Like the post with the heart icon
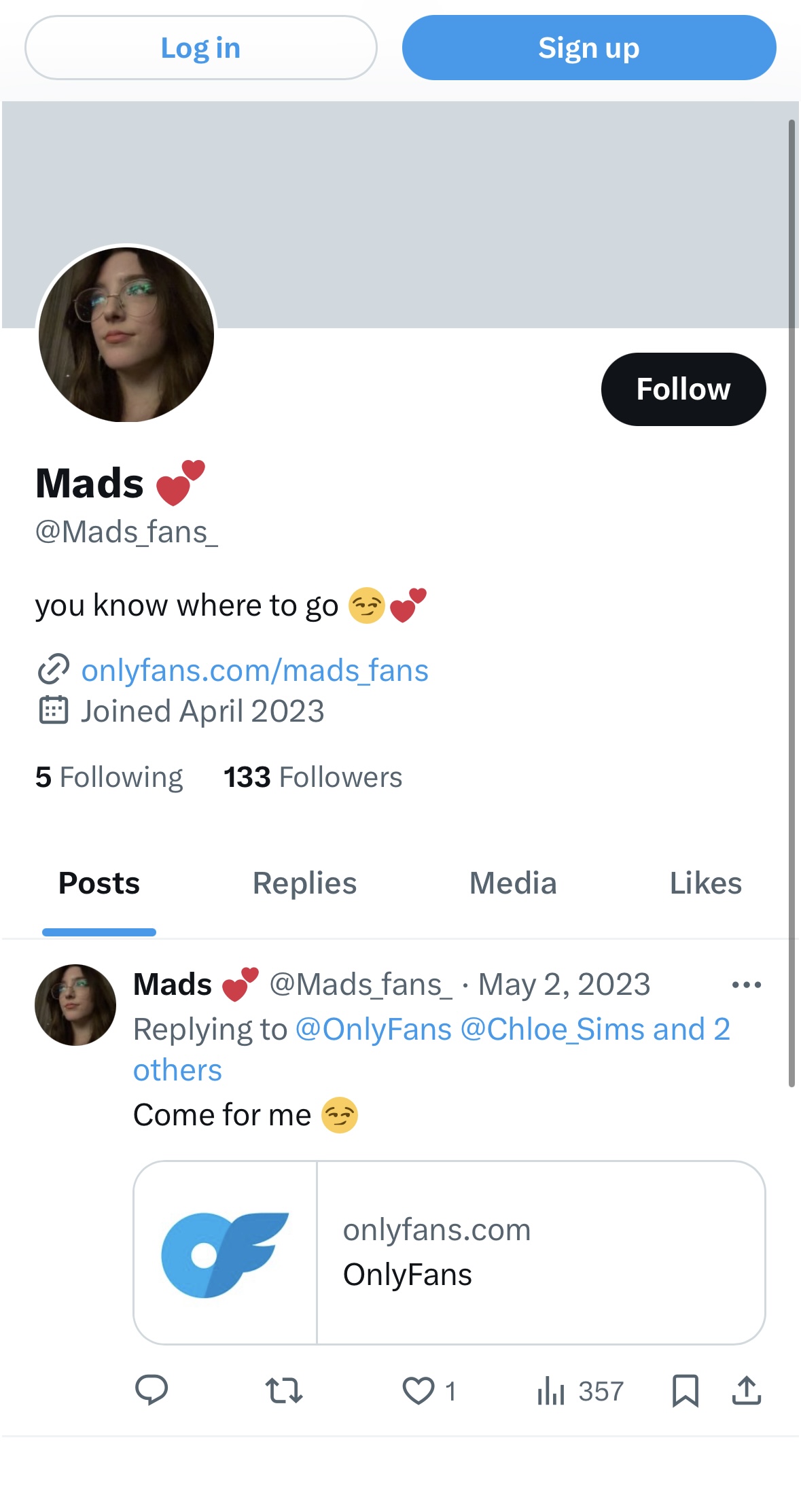This screenshot has height=1512, width=801. point(419,1390)
